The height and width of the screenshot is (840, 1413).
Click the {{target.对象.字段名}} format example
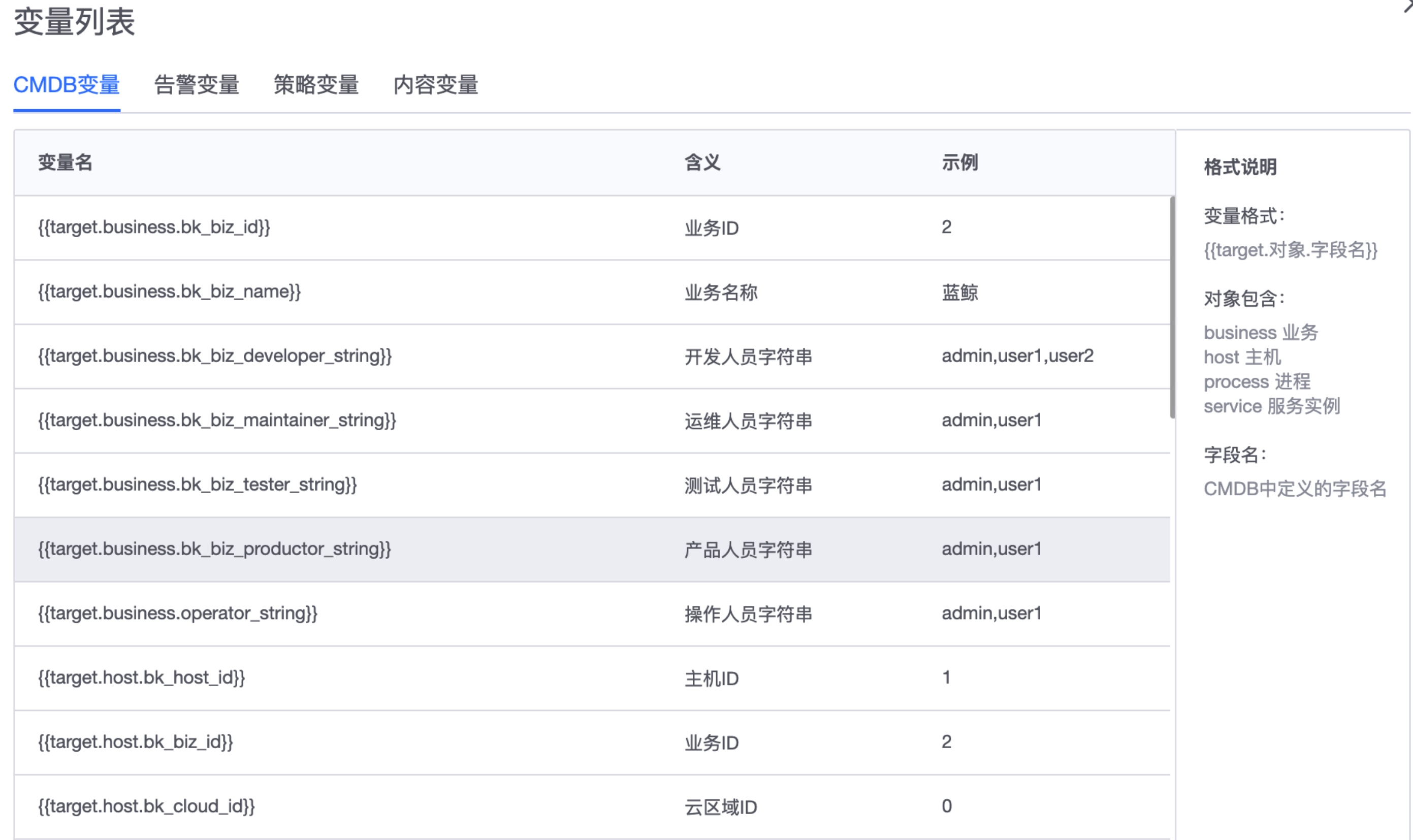tap(1290, 250)
